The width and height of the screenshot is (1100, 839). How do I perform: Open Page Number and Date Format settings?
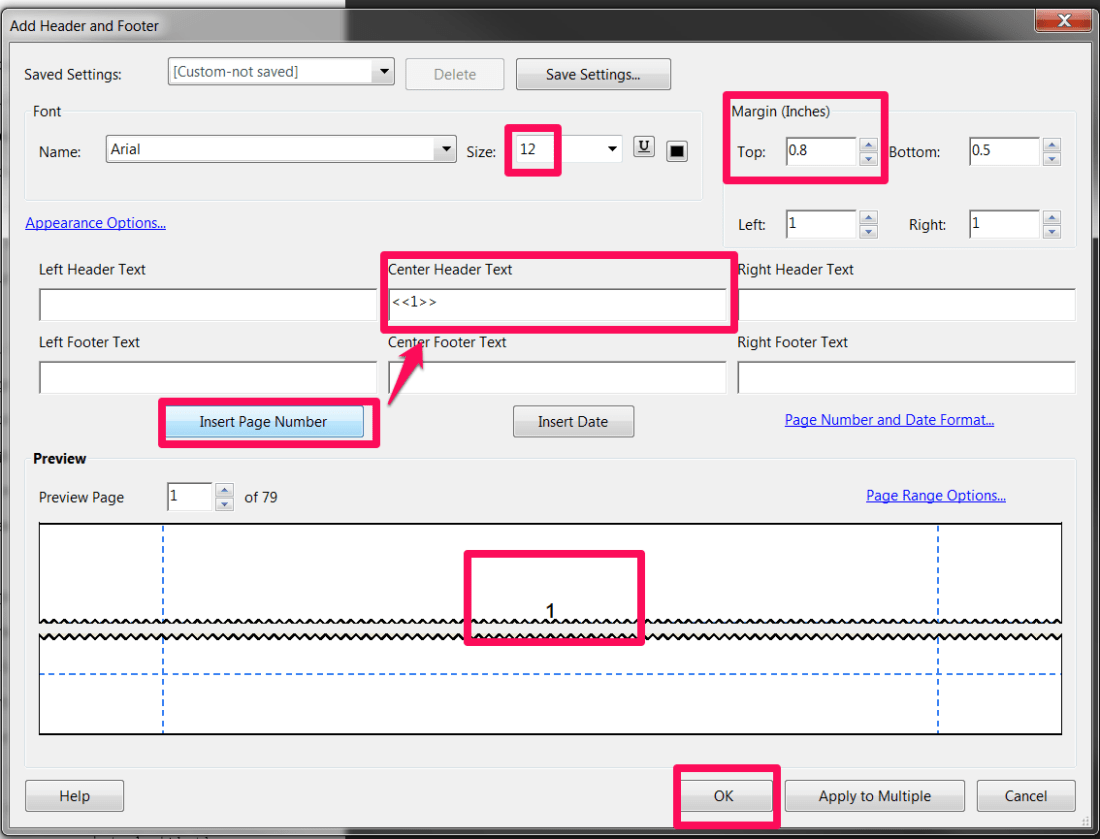(x=889, y=419)
